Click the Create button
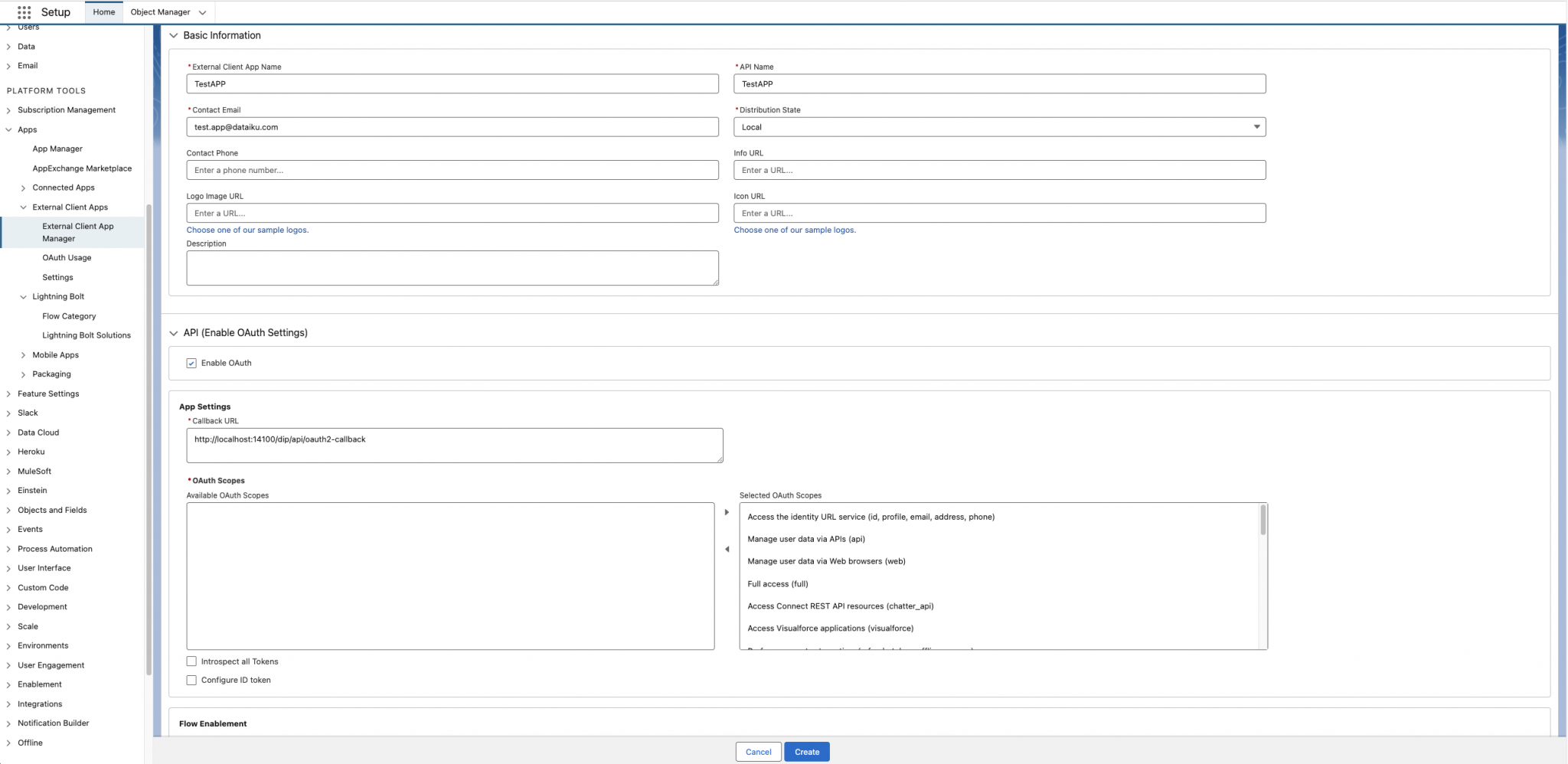Screen dimensions: 1568x764 [x=806, y=751]
